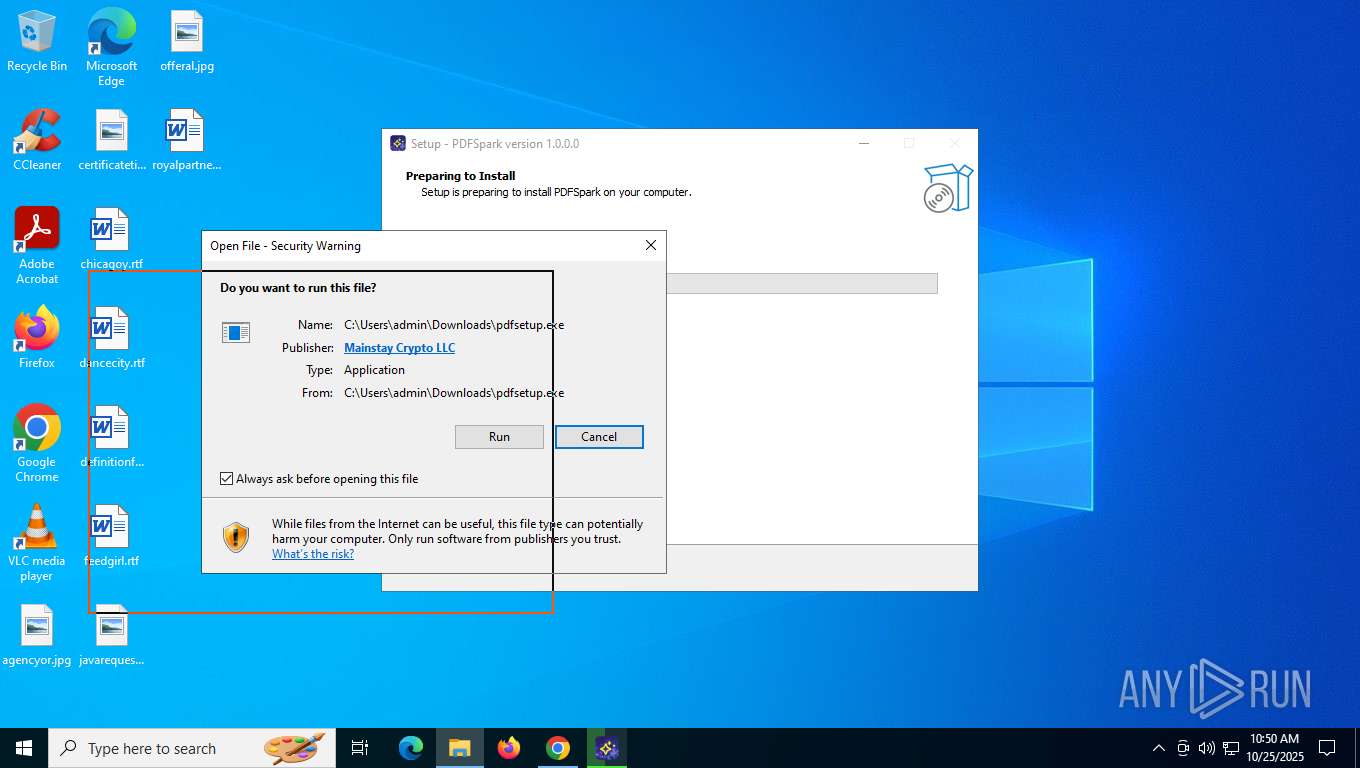Click the meet now system tray icon

(1183, 748)
